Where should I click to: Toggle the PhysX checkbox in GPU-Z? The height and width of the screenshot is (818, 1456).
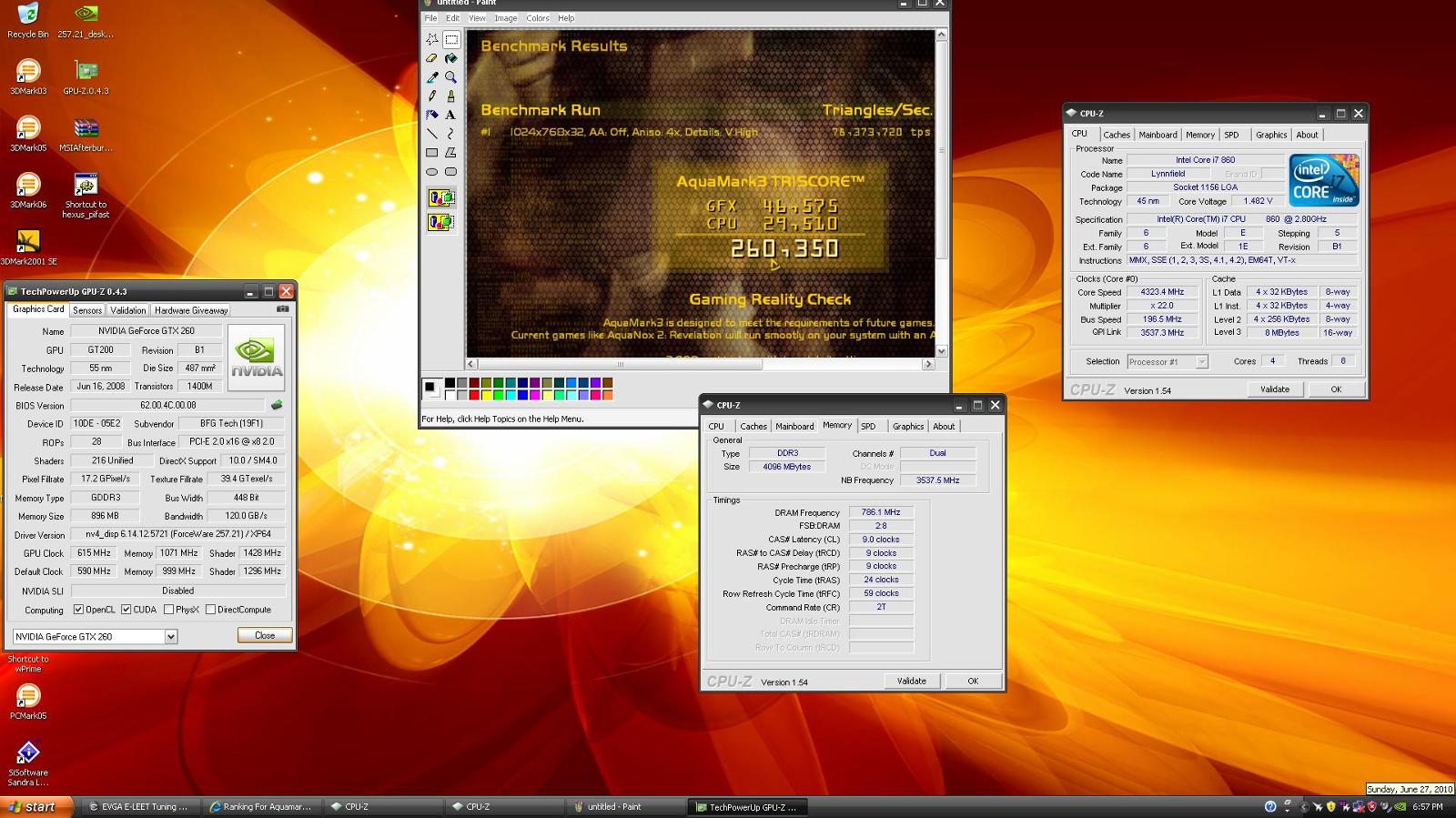[x=168, y=610]
